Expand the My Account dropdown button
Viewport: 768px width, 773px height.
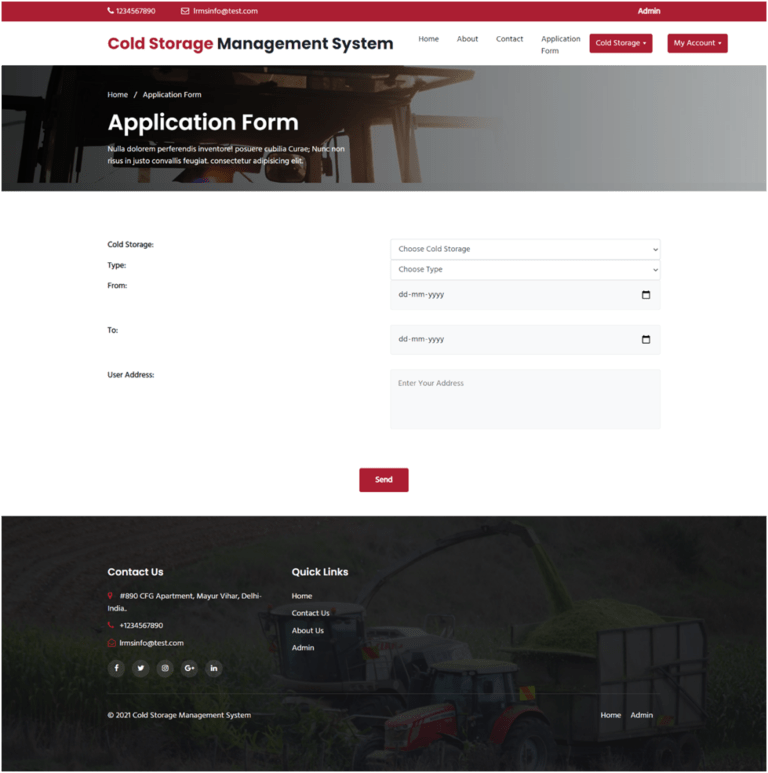pyautogui.click(x=697, y=43)
